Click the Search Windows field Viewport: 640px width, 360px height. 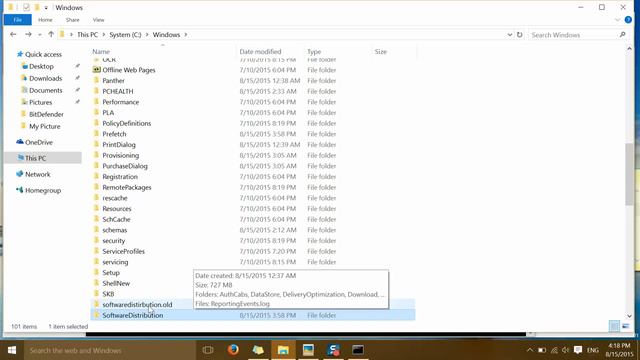pos(573,35)
